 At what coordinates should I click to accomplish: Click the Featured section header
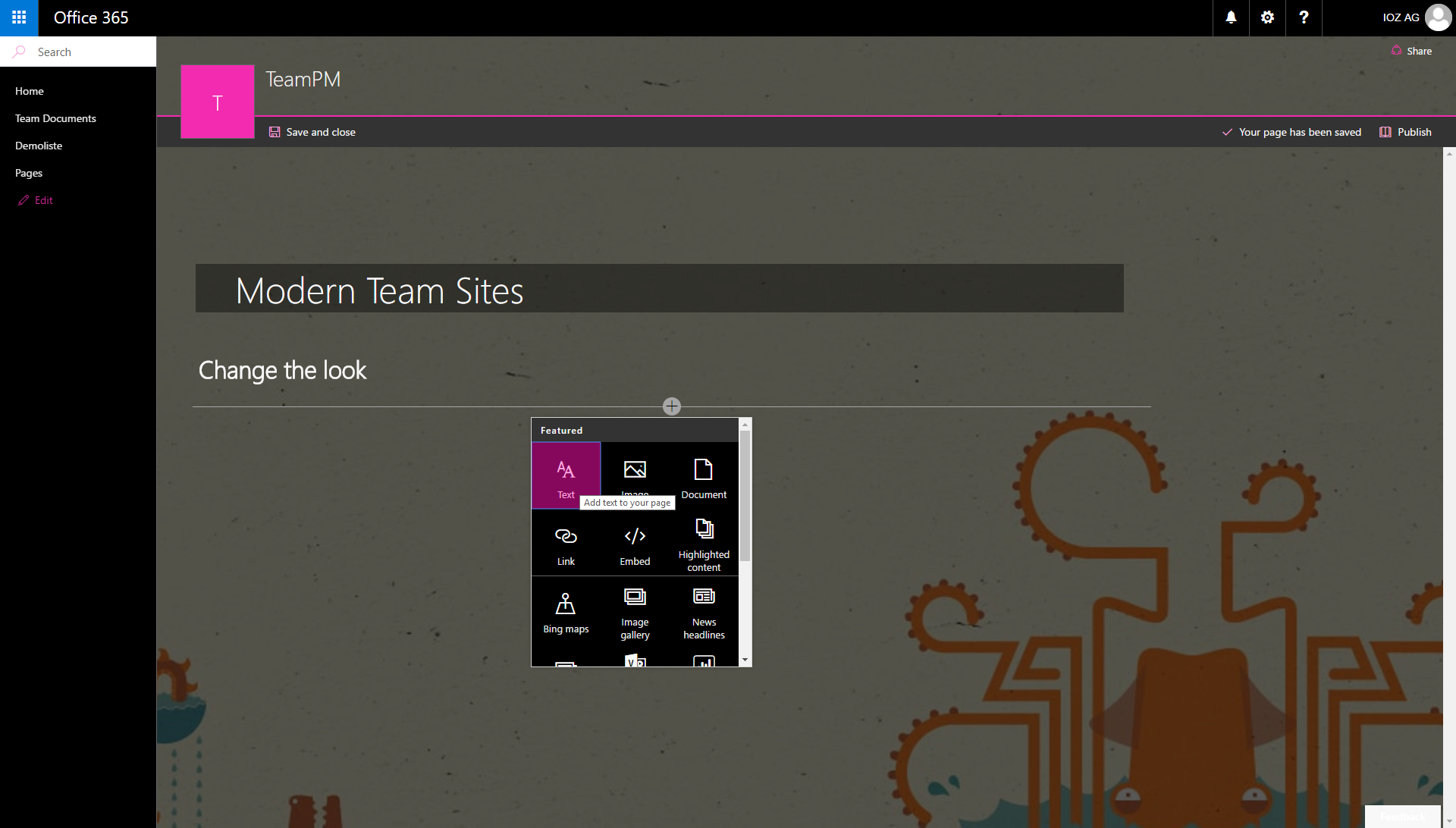pos(561,430)
